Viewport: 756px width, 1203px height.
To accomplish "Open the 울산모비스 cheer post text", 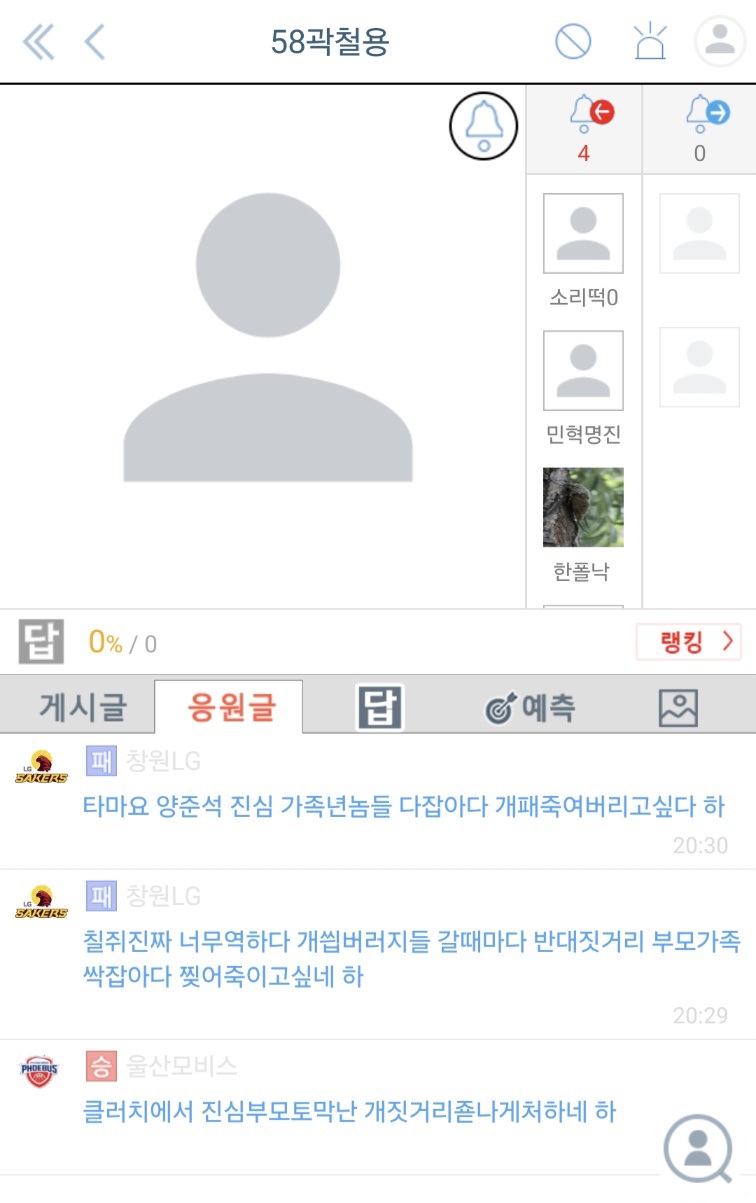I will point(350,1110).
